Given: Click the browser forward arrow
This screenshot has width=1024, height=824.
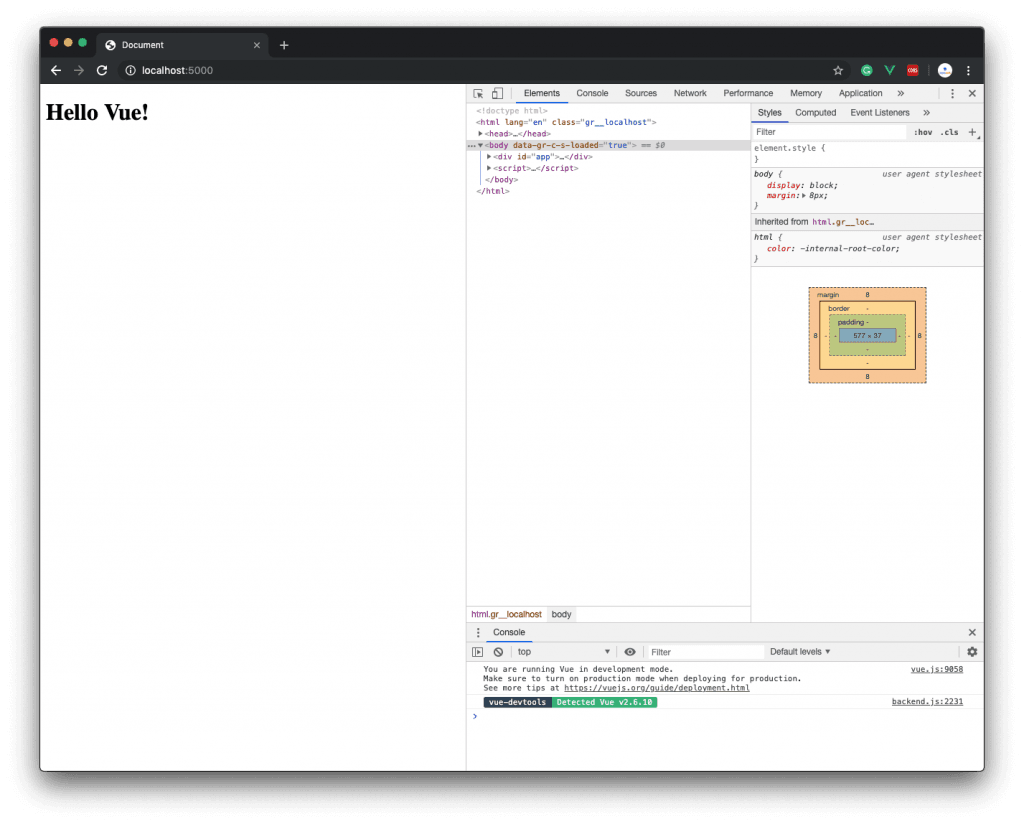Looking at the screenshot, I should coord(79,71).
